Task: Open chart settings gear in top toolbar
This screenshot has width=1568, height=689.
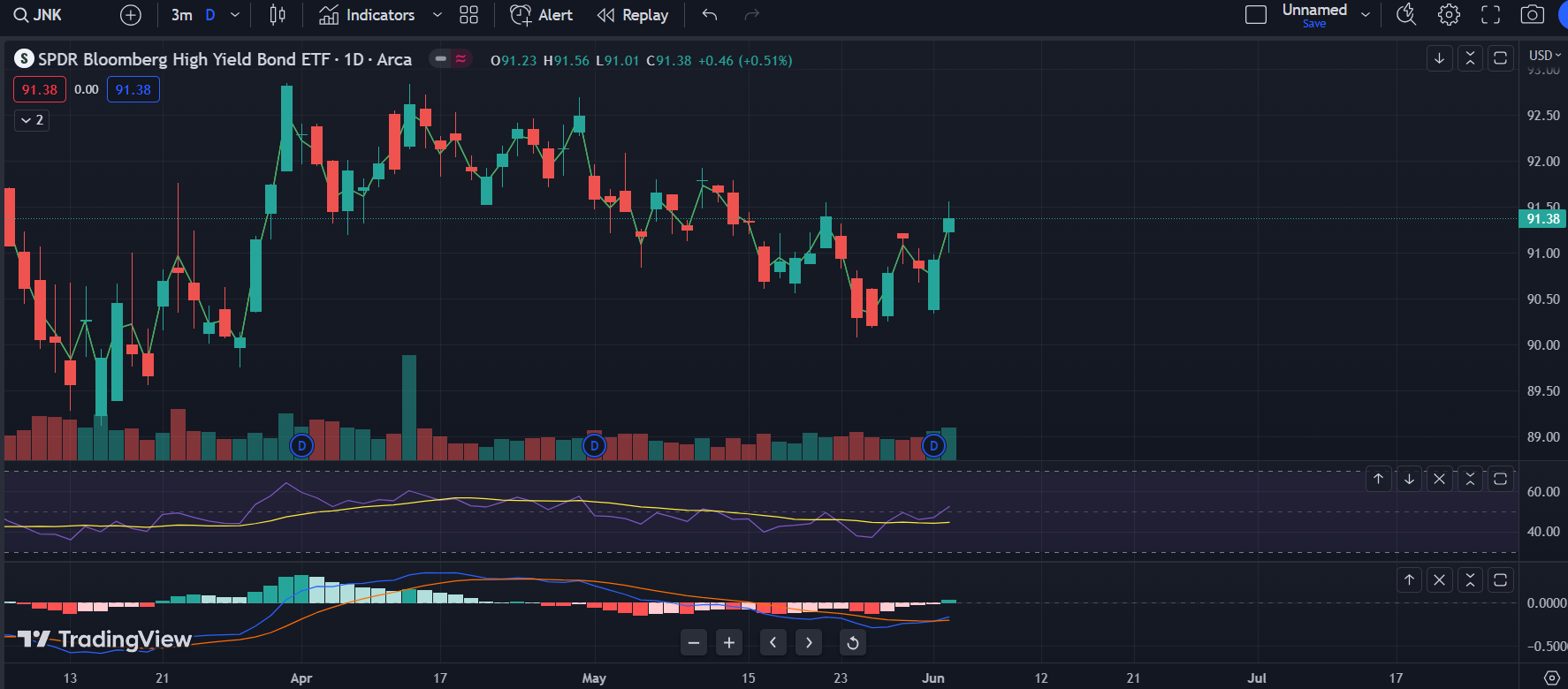Action: coord(1449,15)
